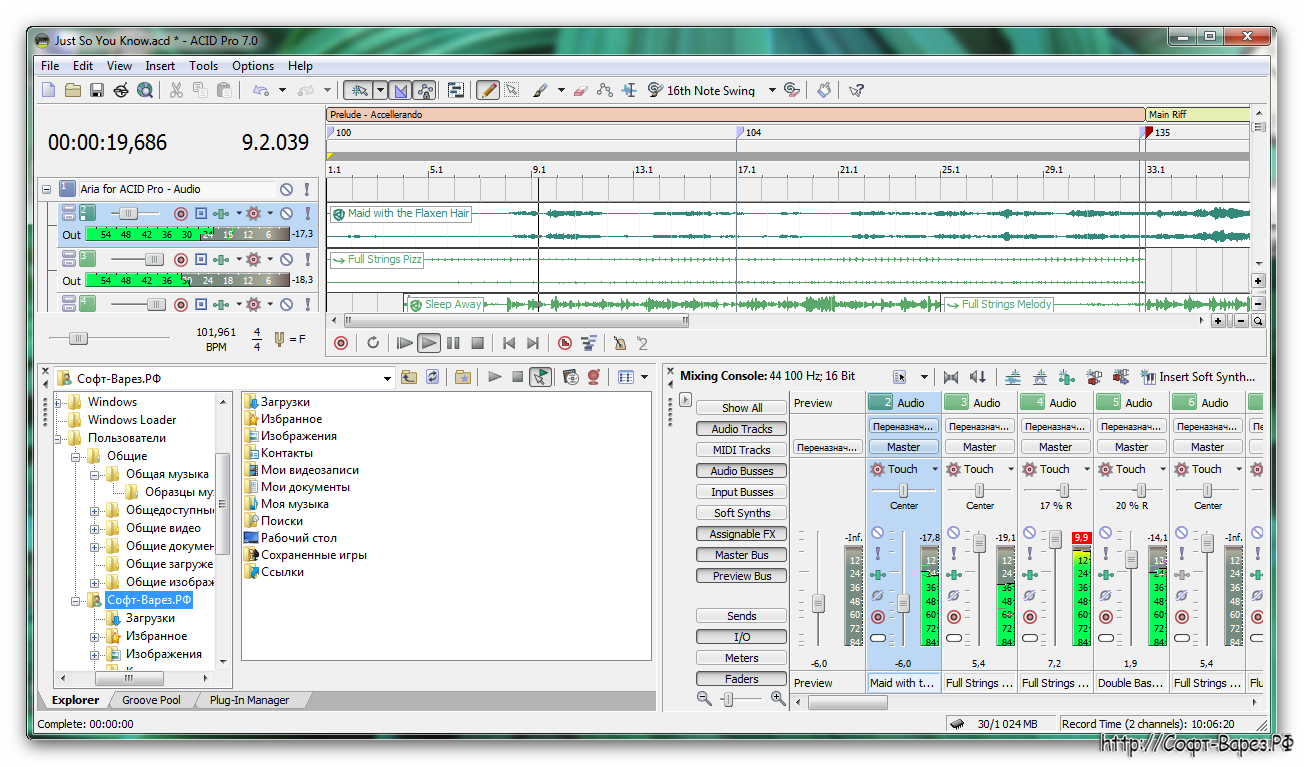Viewport: 1304px width, 767px height.
Task: Toggle the metronome in transport bar
Action: point(620,343)
